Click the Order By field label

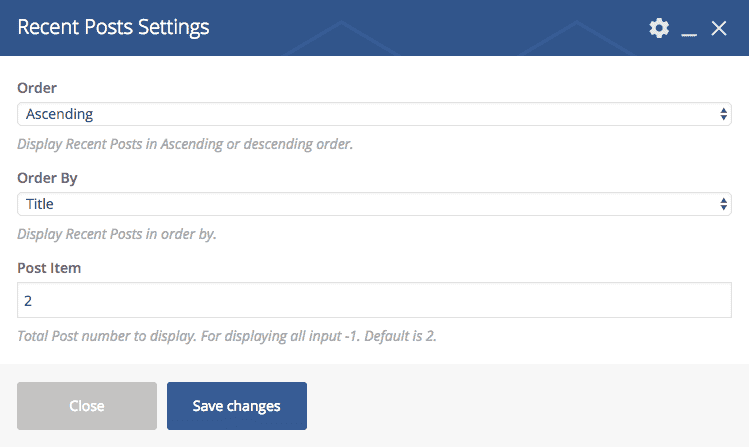coord(47,178)
